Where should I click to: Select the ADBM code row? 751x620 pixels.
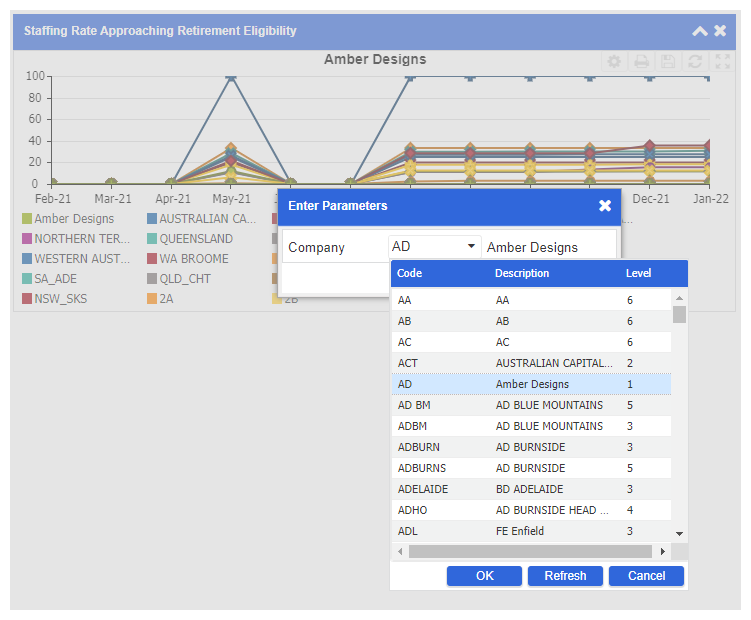pos(531,426)
